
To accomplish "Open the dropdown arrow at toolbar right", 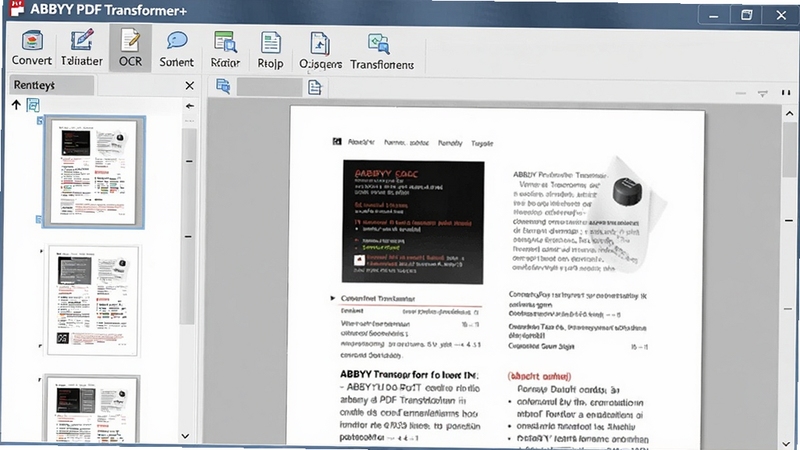I will click(x=763, y=93).
